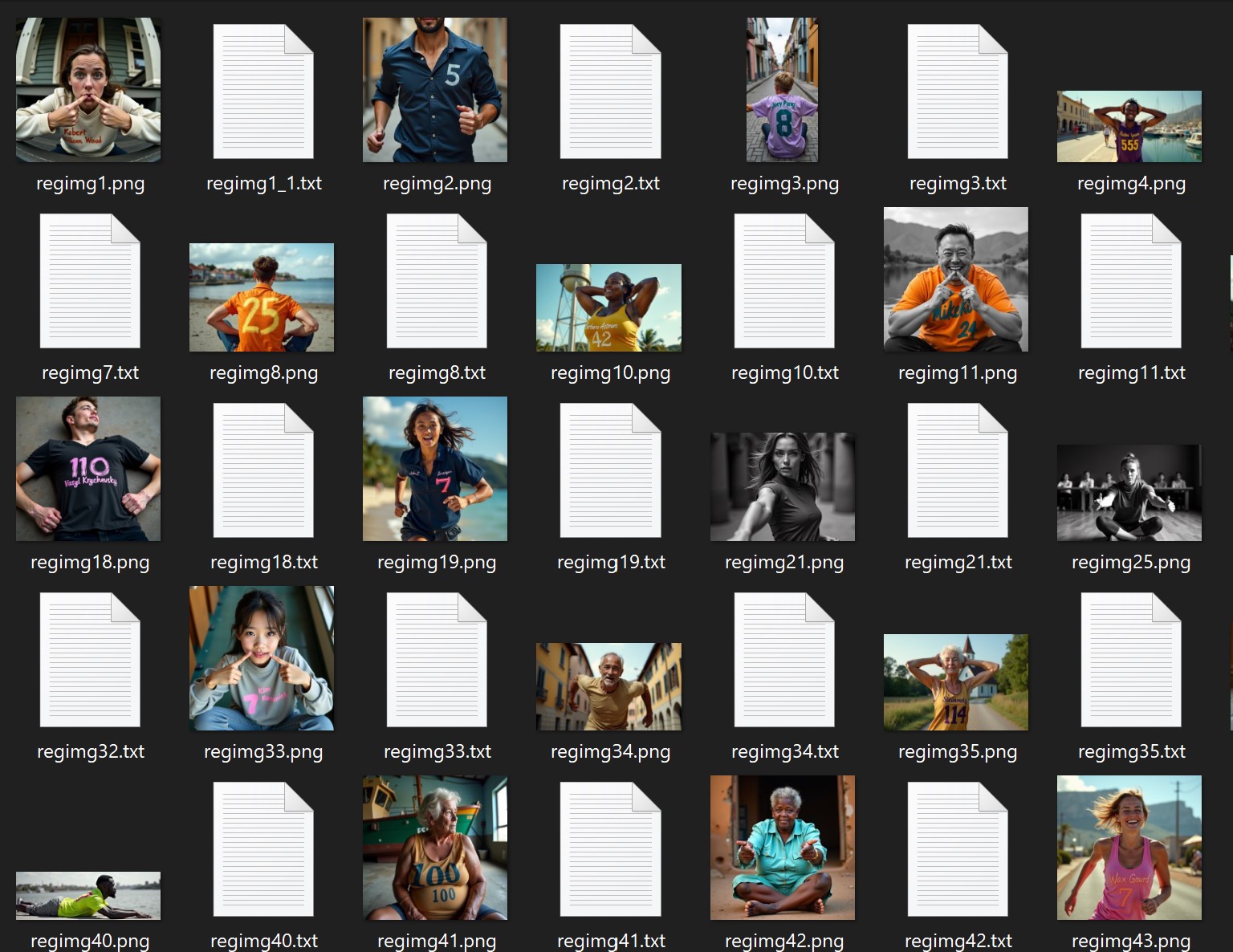Select the regimg35.txt file icon
This screenshot has height=952, width=1233.
[1131, 660]
